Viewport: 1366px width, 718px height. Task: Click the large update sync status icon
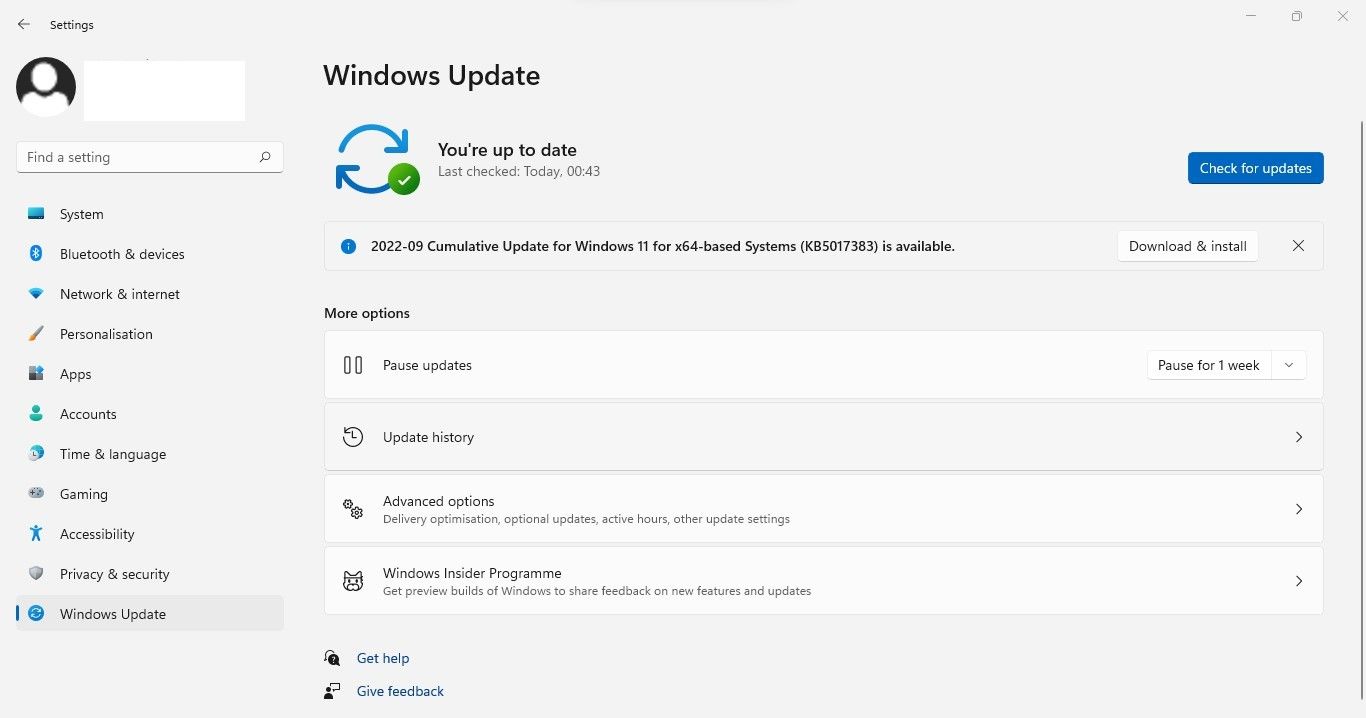click(377, 159)
